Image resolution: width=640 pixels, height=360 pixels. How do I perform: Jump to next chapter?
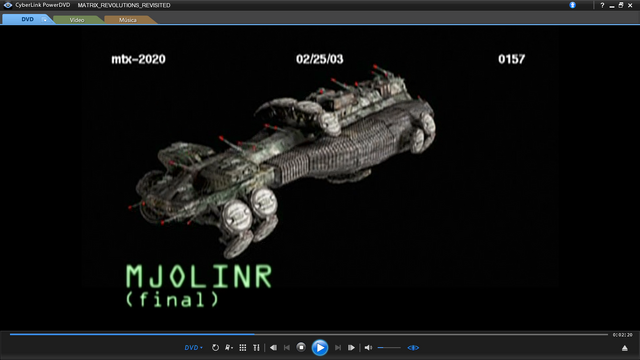338,348
